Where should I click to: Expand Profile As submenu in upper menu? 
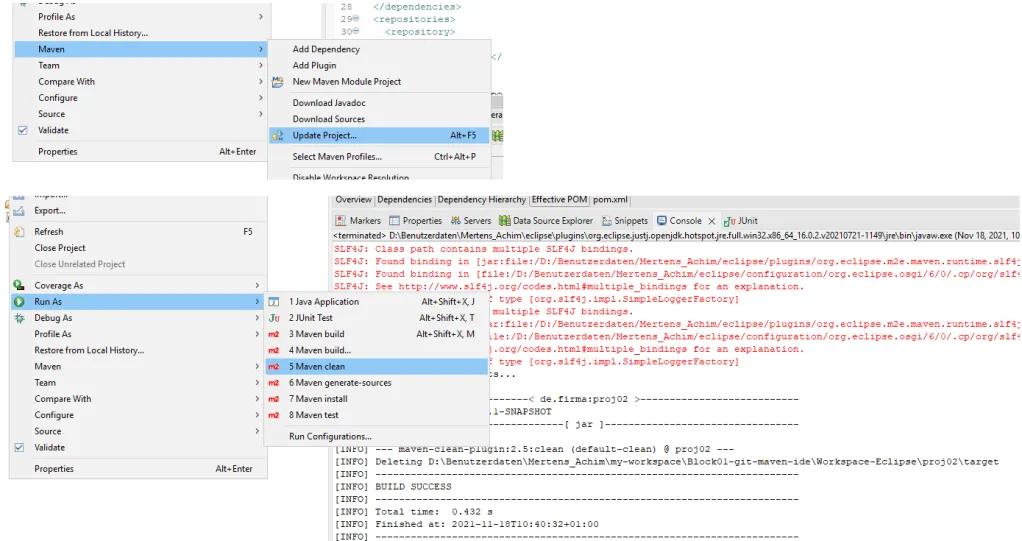261,16
